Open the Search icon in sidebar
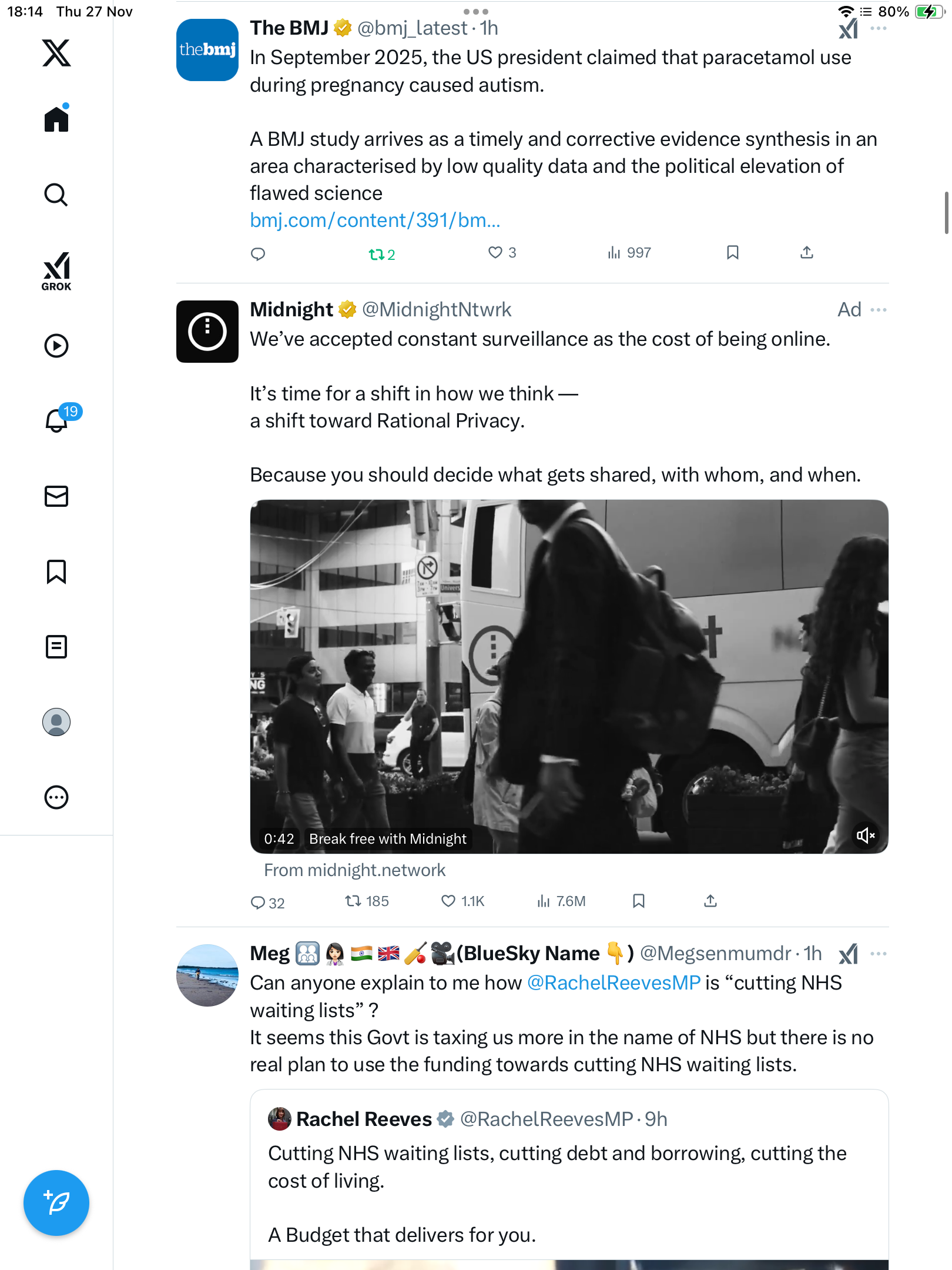This screenshot has width=952, height=1270. [56, 195]
